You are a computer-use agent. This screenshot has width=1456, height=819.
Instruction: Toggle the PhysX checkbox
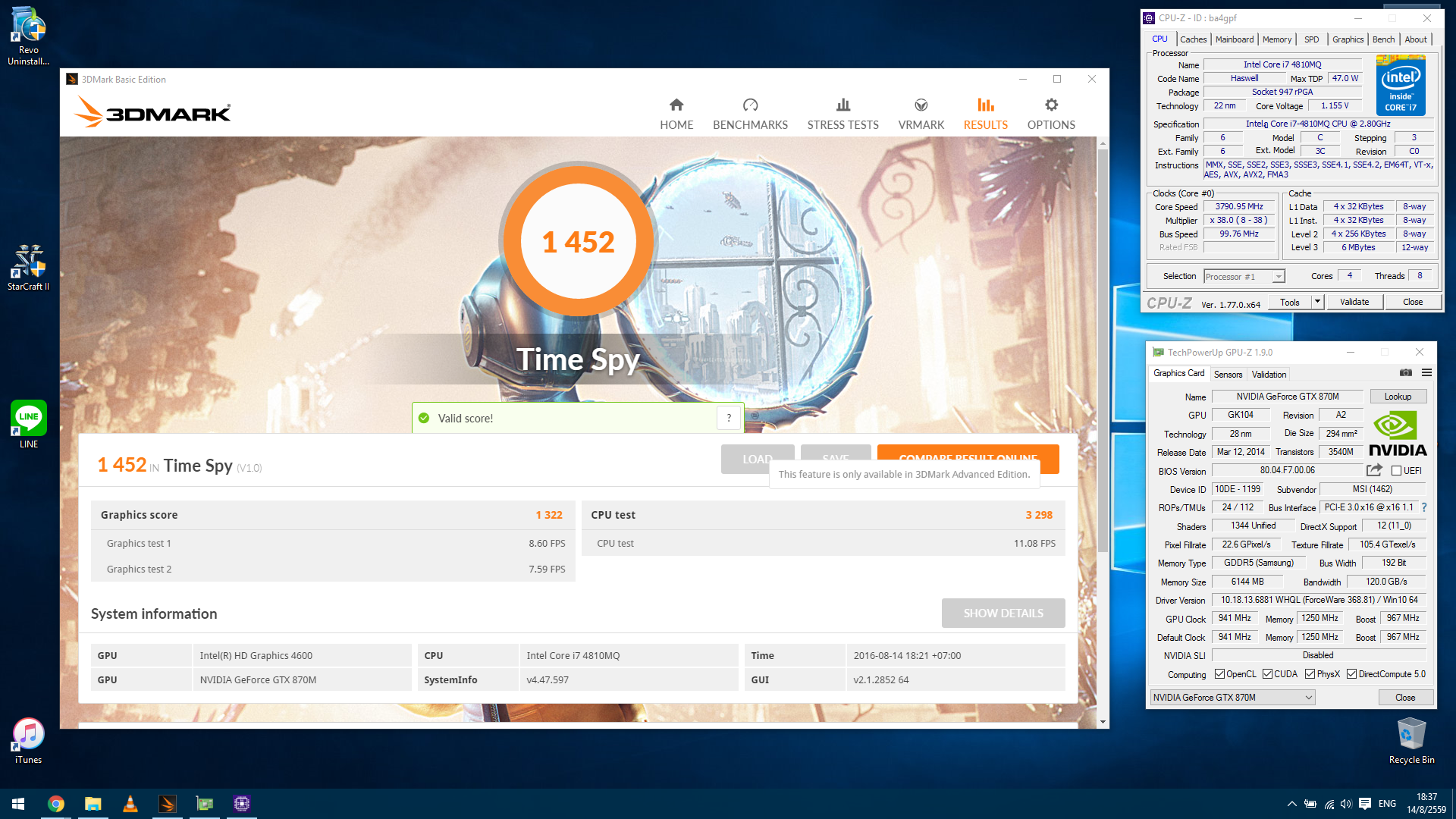point(1310,674)
